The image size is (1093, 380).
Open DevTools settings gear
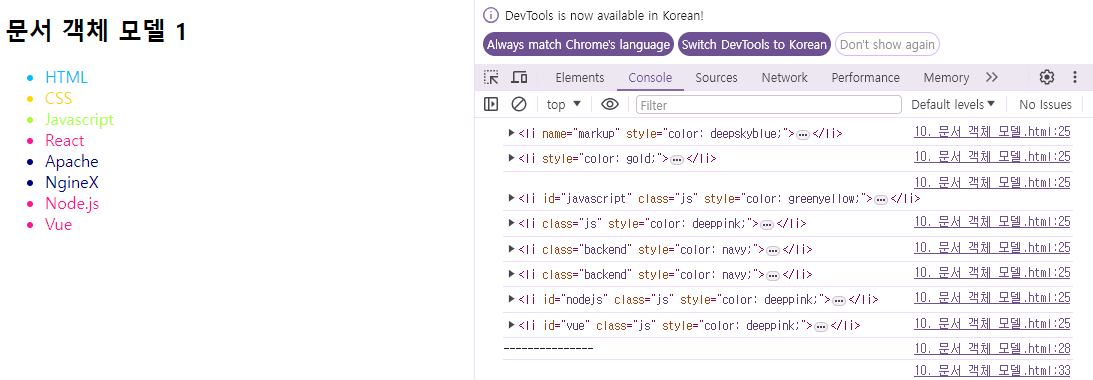tap(1046, 77)
